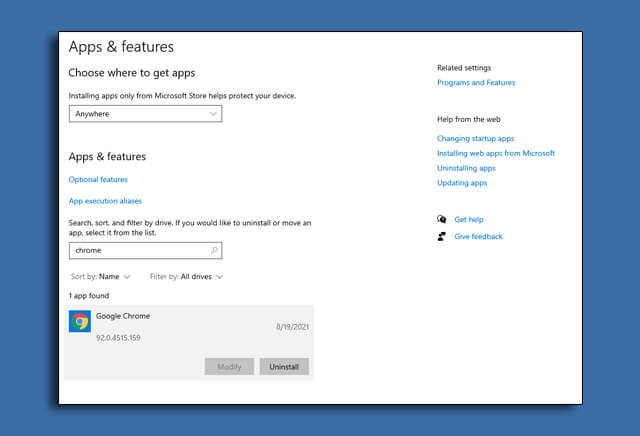
Task: Click the grayed-out Modify button
Action: coord(229,367)
